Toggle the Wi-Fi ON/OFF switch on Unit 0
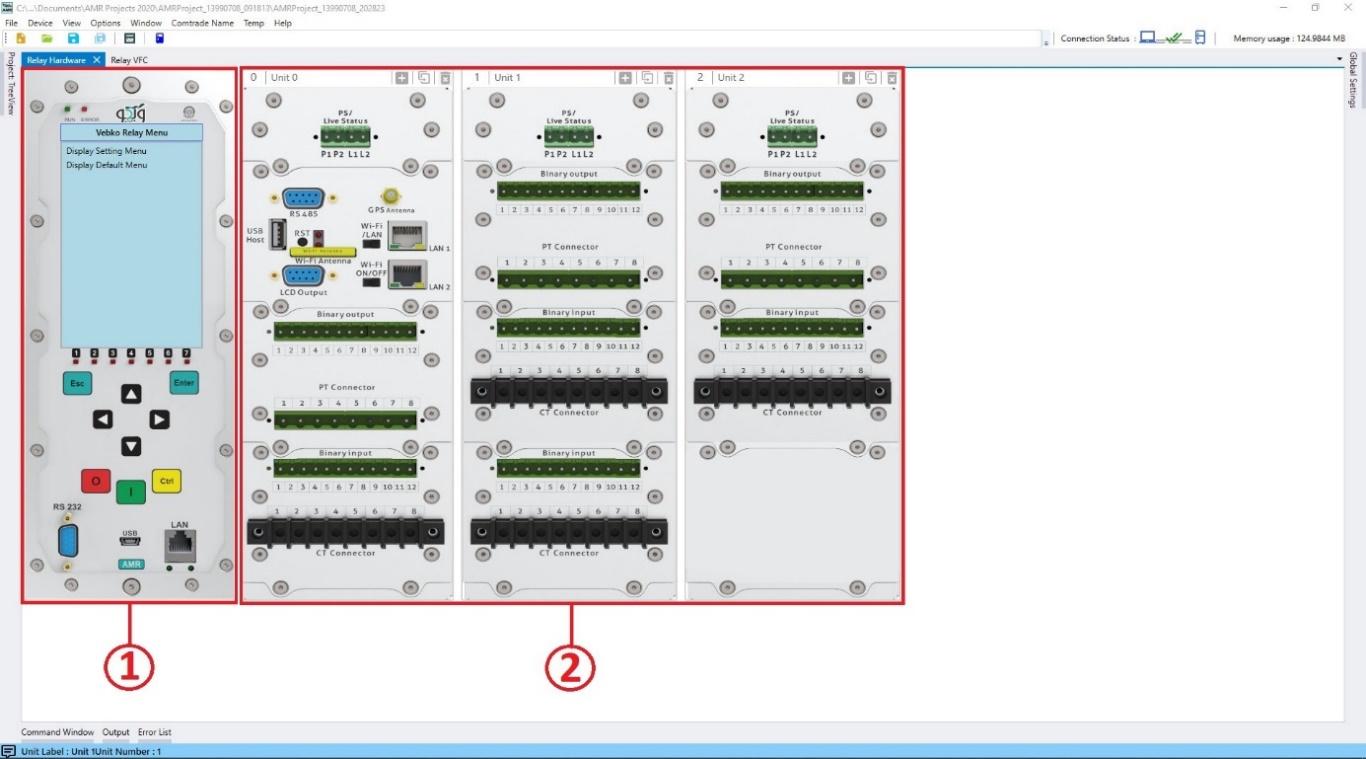1366x759 pixels. [x=371, y=283]
